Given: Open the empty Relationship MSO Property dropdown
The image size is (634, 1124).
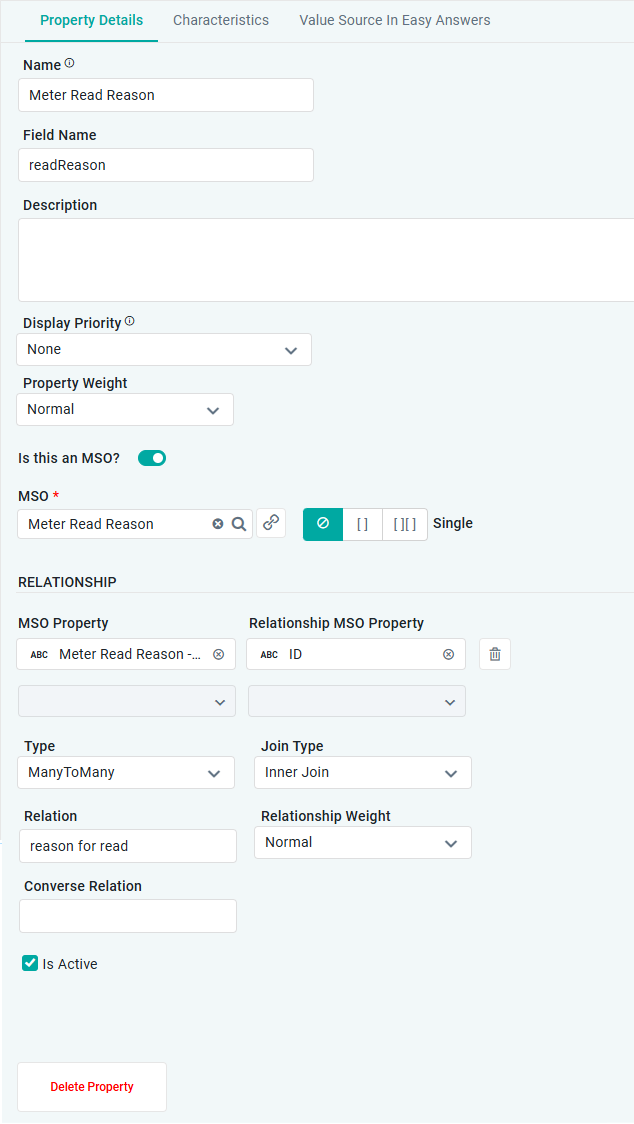Looking at the screenshot, I should click(x=357, y=701).
